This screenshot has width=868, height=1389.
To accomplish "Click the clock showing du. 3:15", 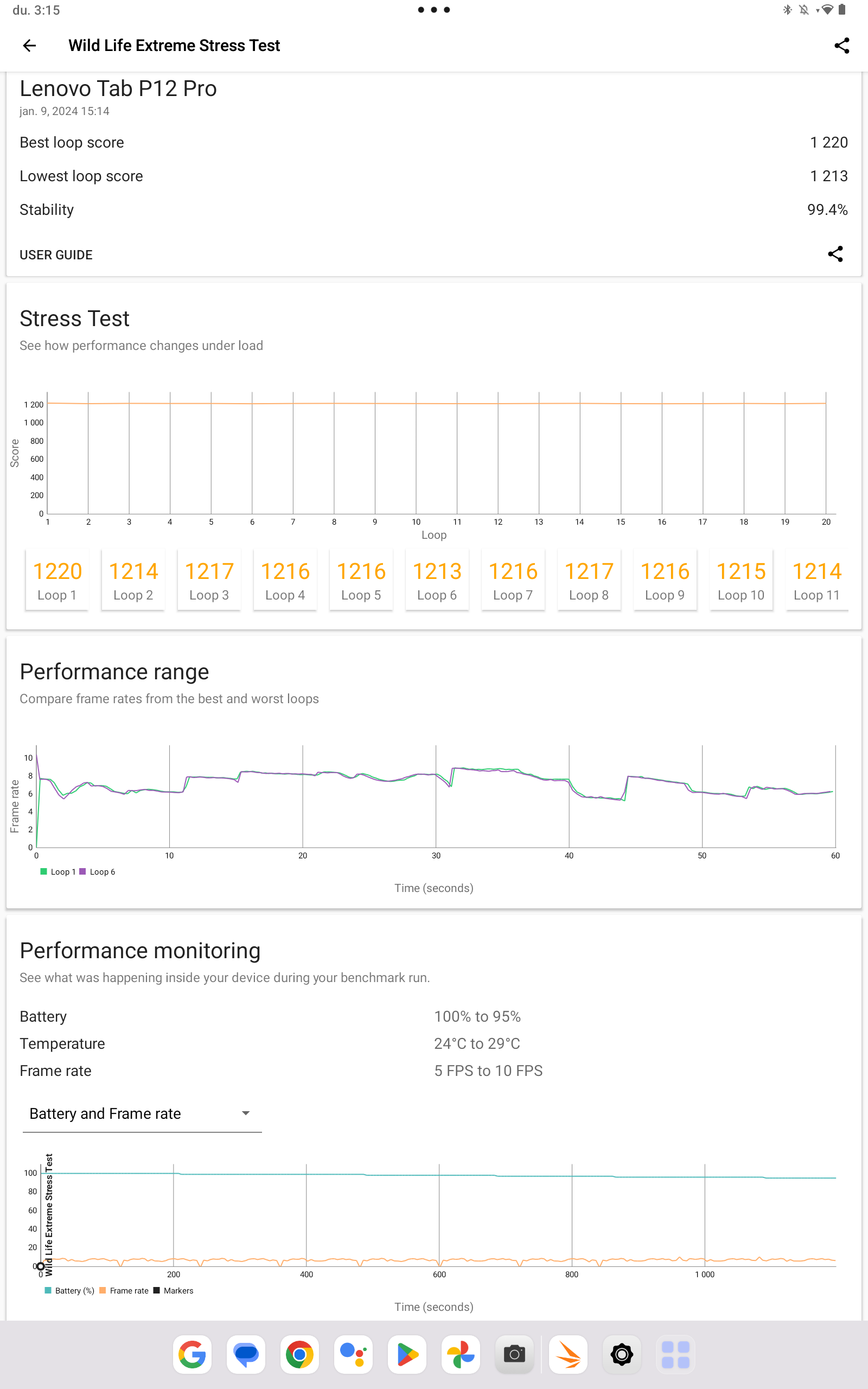I will [x=36, y=10].
